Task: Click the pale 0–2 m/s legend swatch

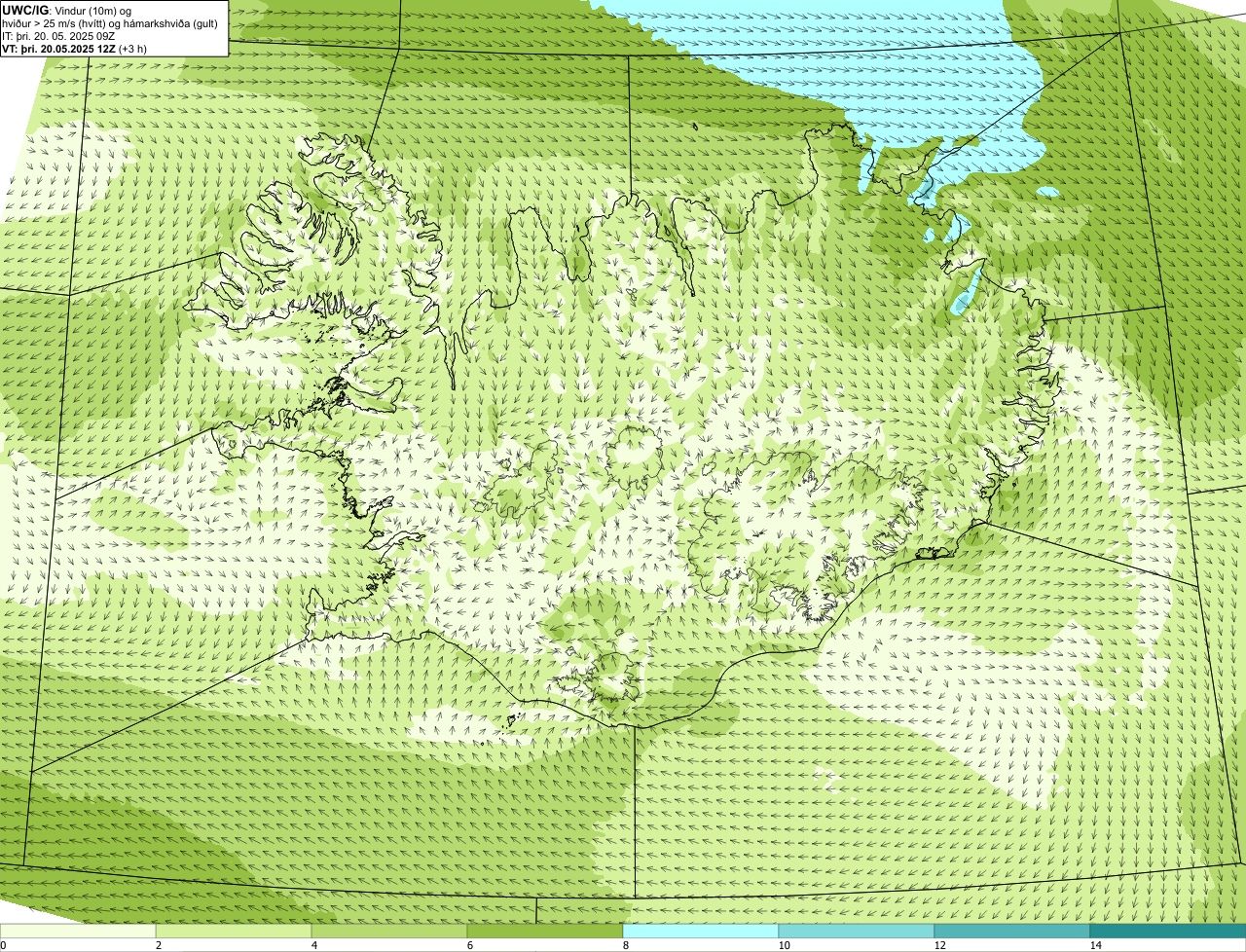Action: tap(78, 931)
